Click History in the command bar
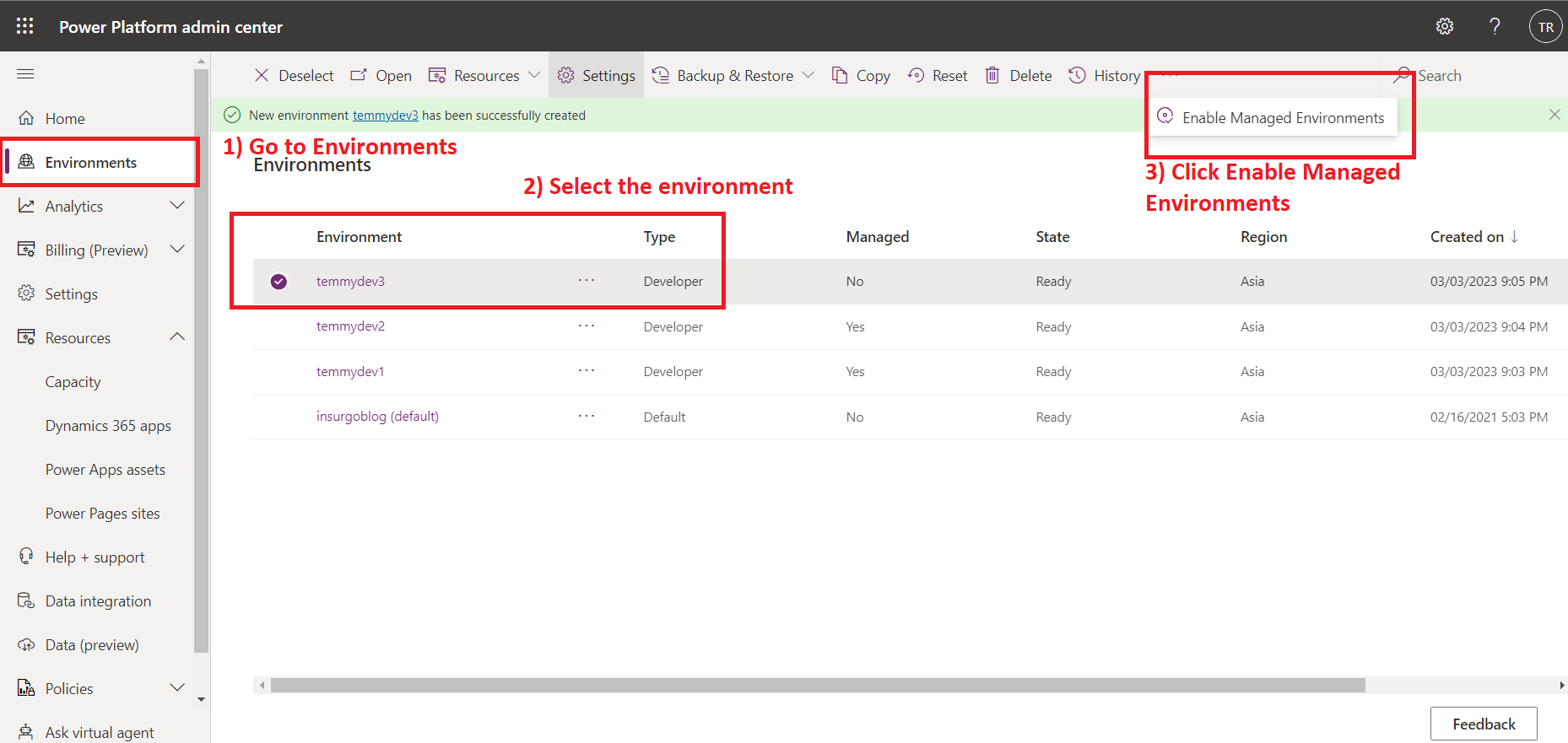Screen dimensions: 1568x743 [1105, 75]
